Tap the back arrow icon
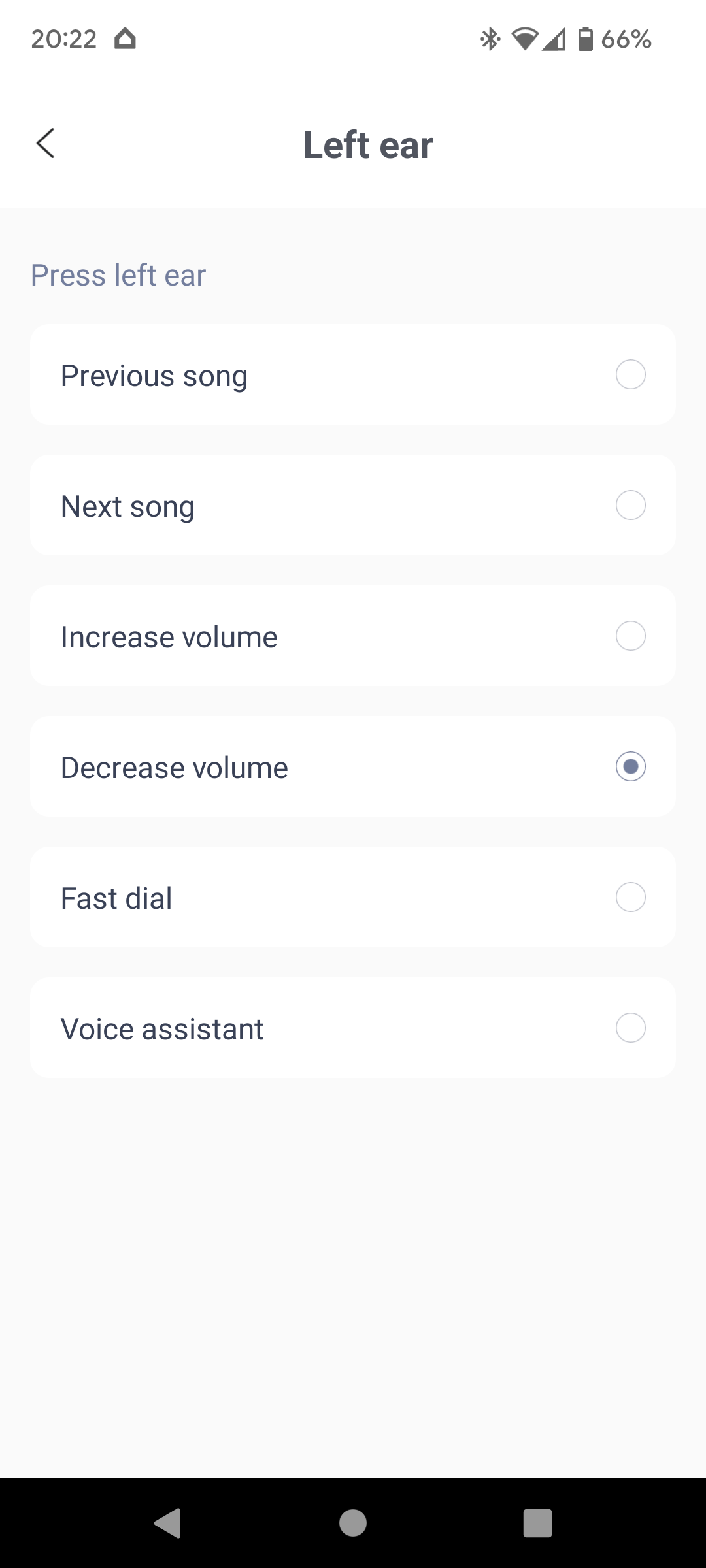706x1568 pixels. (x=46, y=144)
